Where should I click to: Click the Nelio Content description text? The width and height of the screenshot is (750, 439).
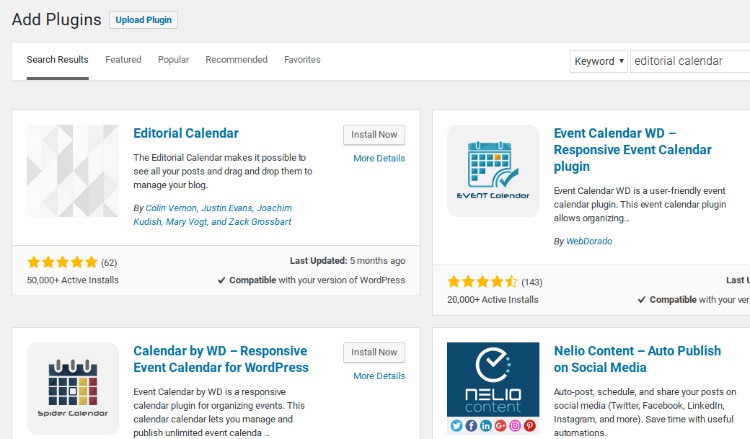pyautogui.click(x=645, y=412)
